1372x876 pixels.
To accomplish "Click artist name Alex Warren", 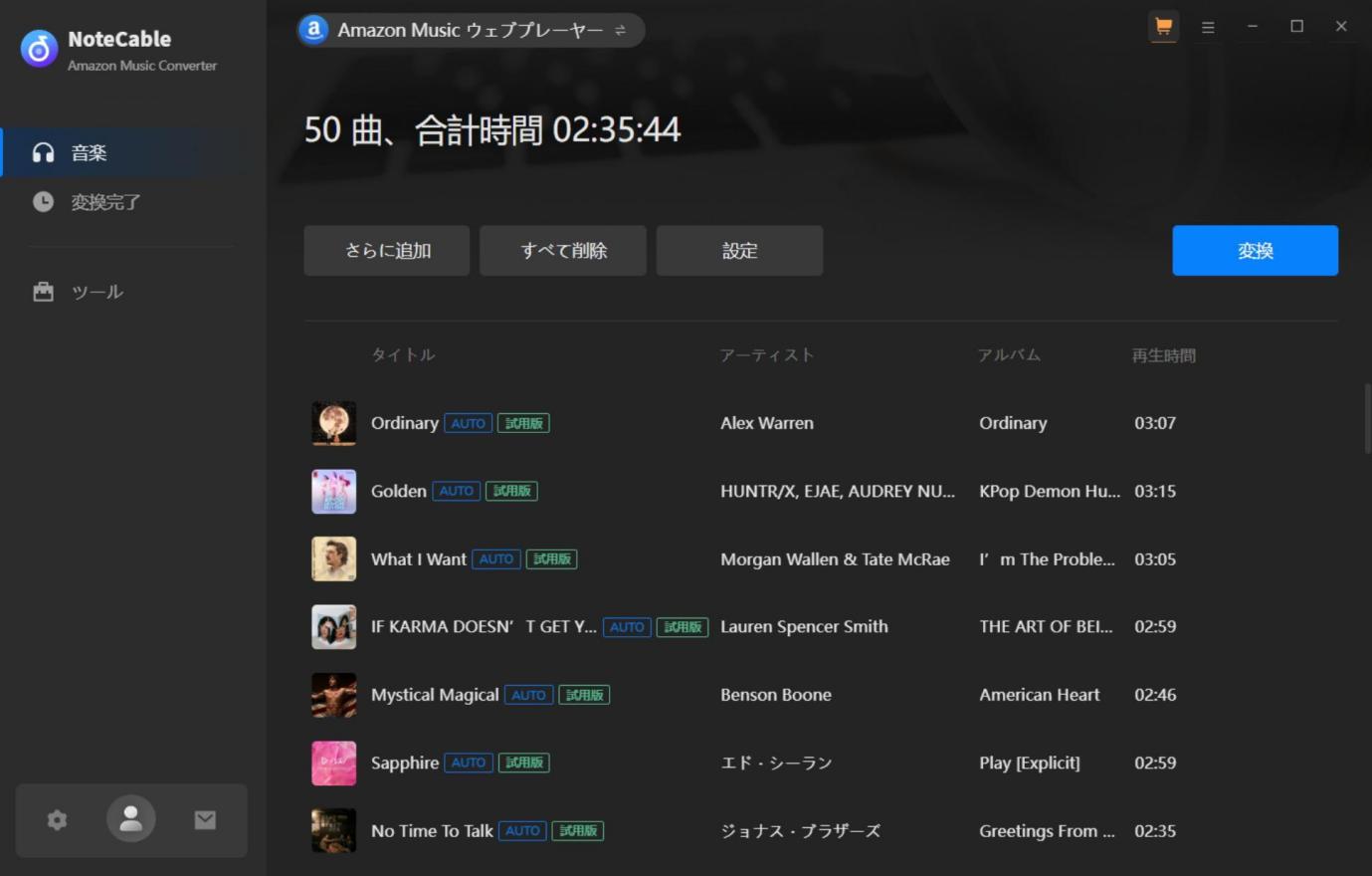I will click(767, 423).
